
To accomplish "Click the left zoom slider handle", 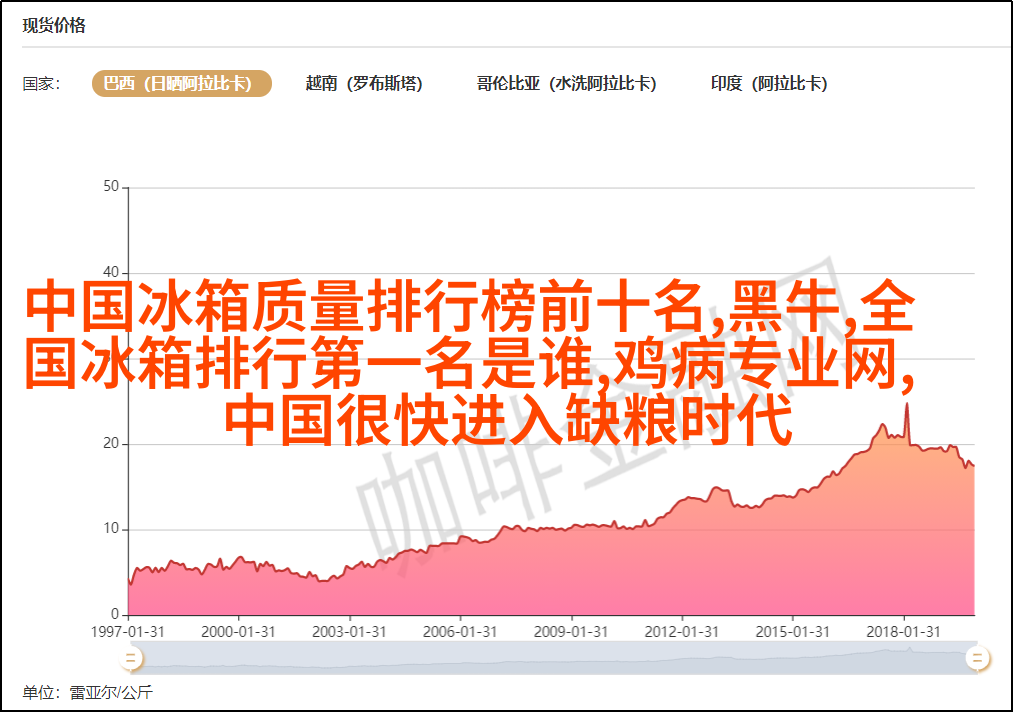I will click(x=130, y=657).
